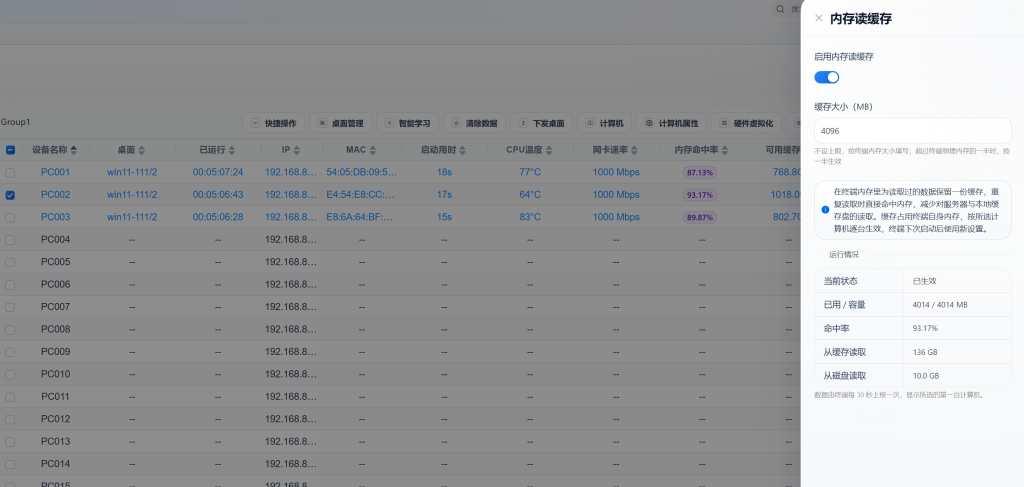Viewport: 1024px width, 487px height.
Task: Click the 77°C CPU temperature cell
Action: tap(530, 172)
